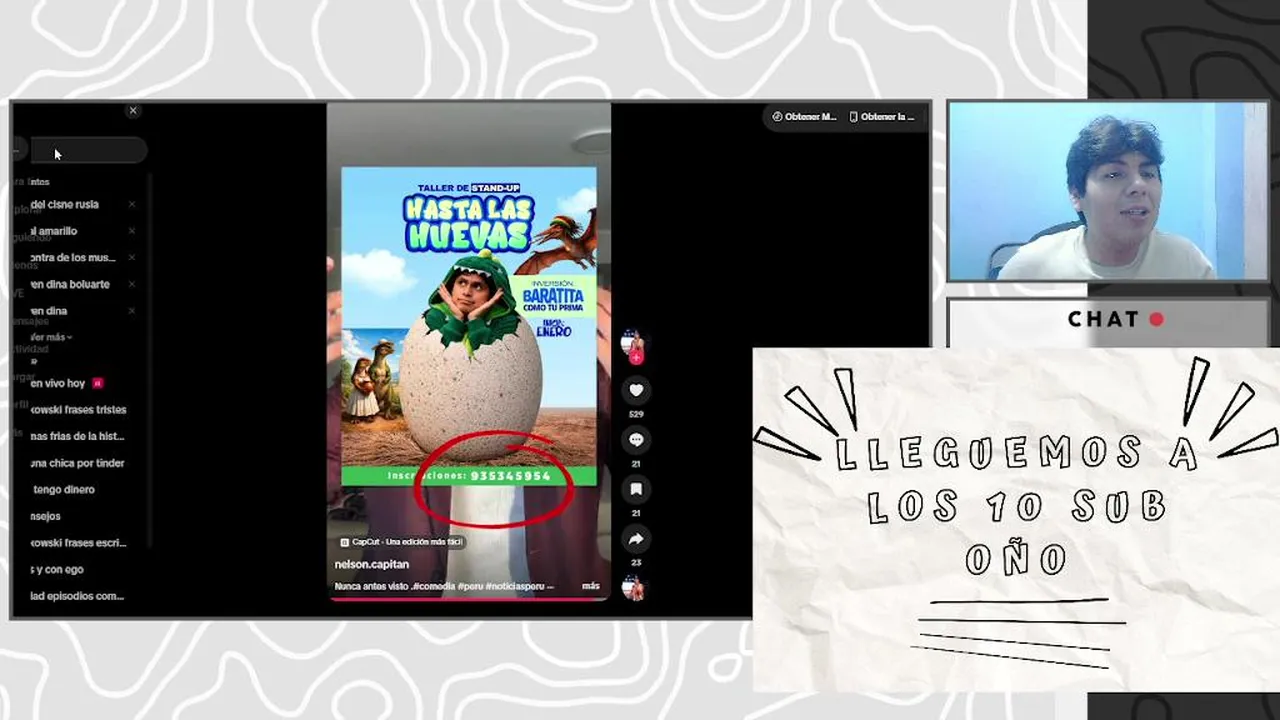Select 'una chica por tinder' suggestion
The image size is (1280, 720).
tap(77, 463)
